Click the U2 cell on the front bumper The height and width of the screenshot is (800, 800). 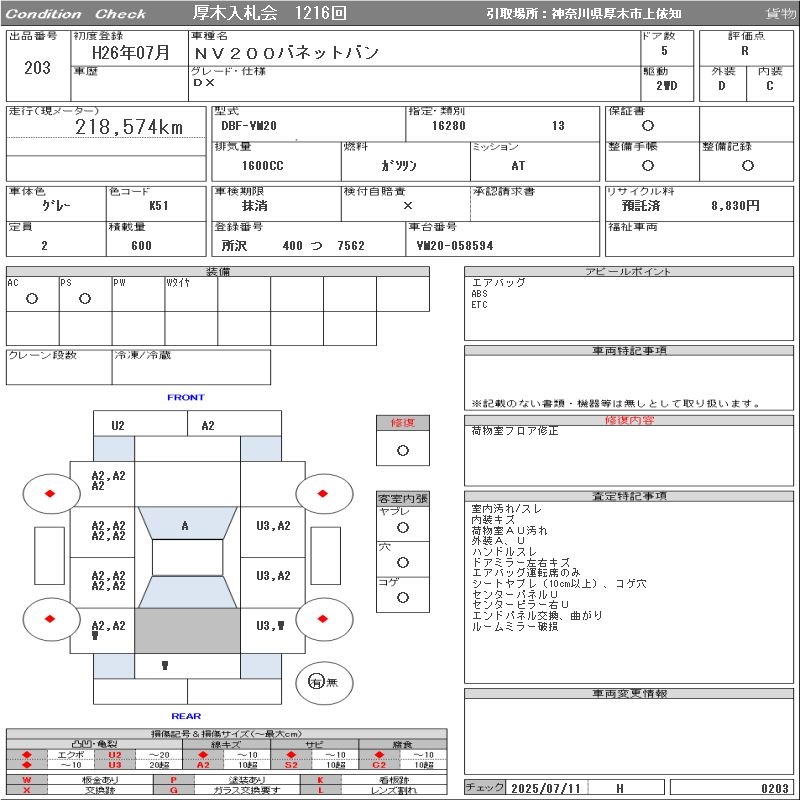[x=118, y=425]
